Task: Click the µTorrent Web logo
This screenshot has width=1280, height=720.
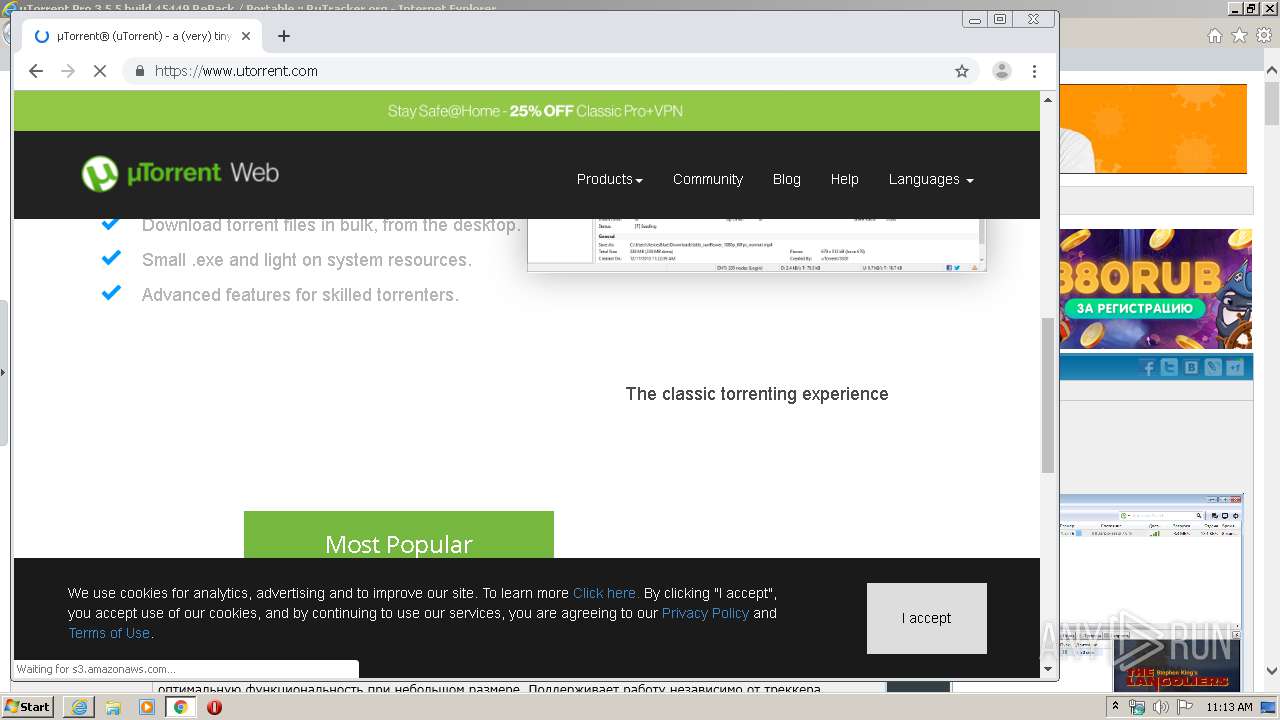Action: tap(180, 174)
